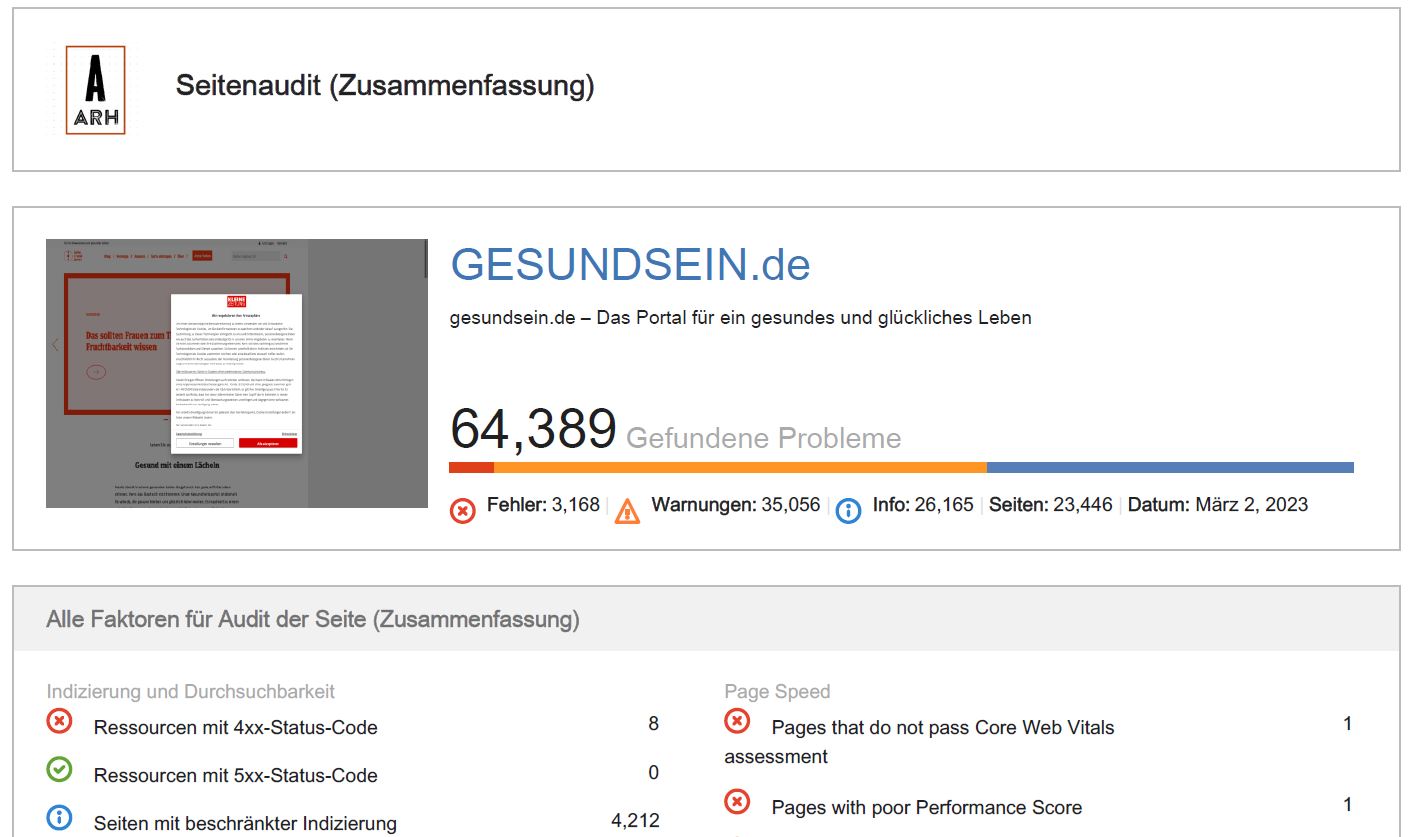Select Seiten mit beschränkter Indizierung factor
This screenshot has width=1414, height=837.
[245, 824]
